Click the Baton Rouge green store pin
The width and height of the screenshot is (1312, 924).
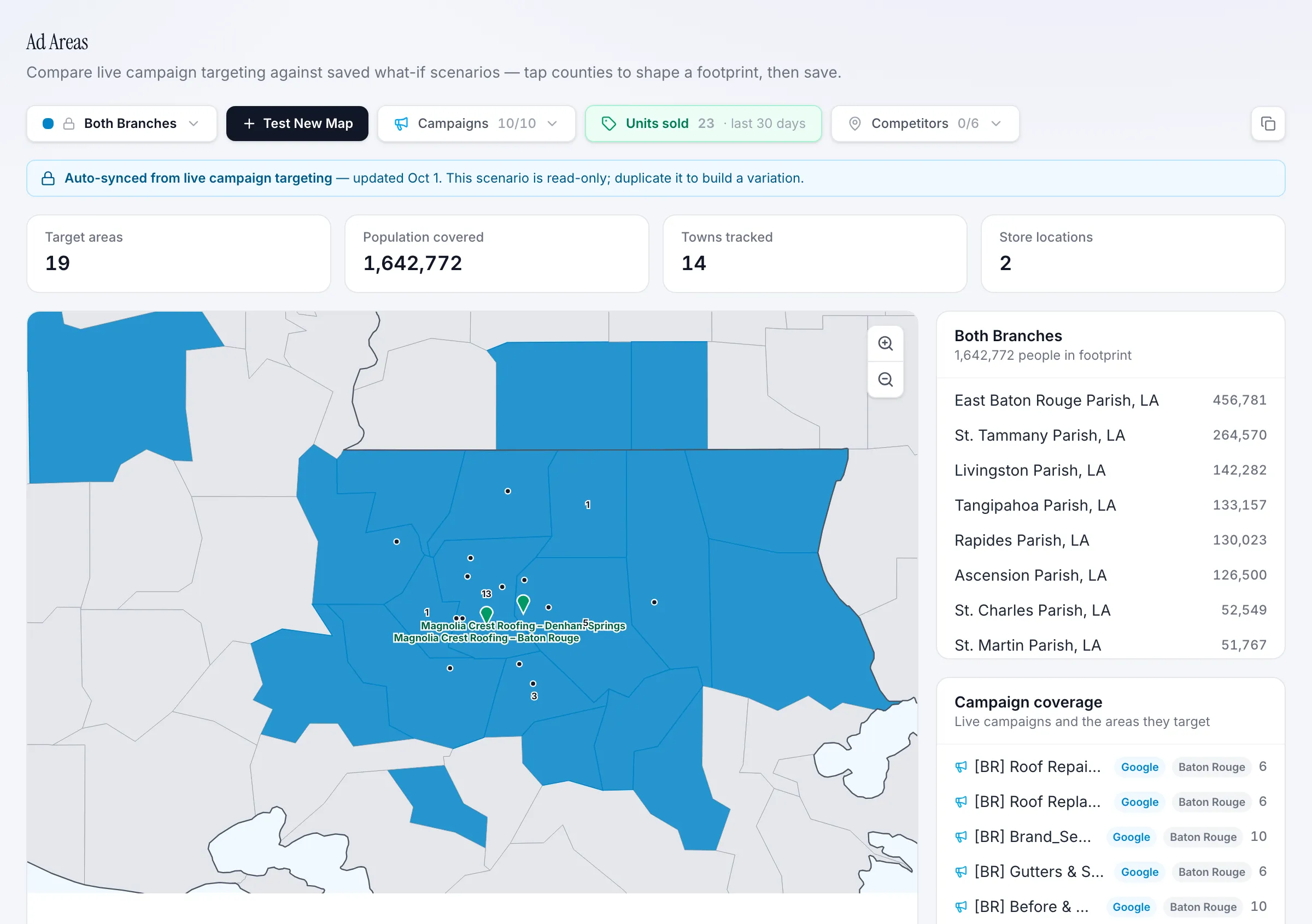pos(487,615)
